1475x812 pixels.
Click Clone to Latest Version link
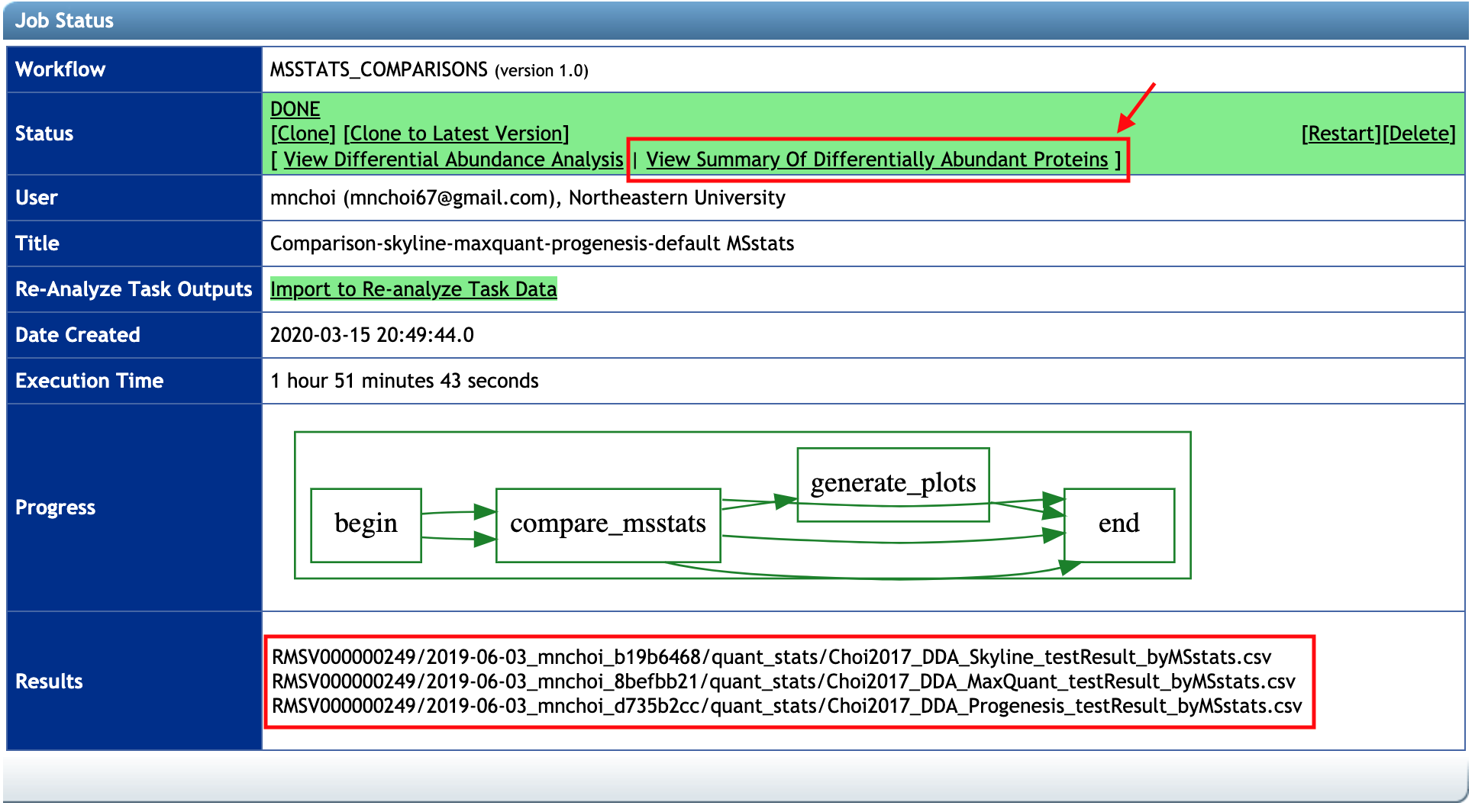click(456, 134)
